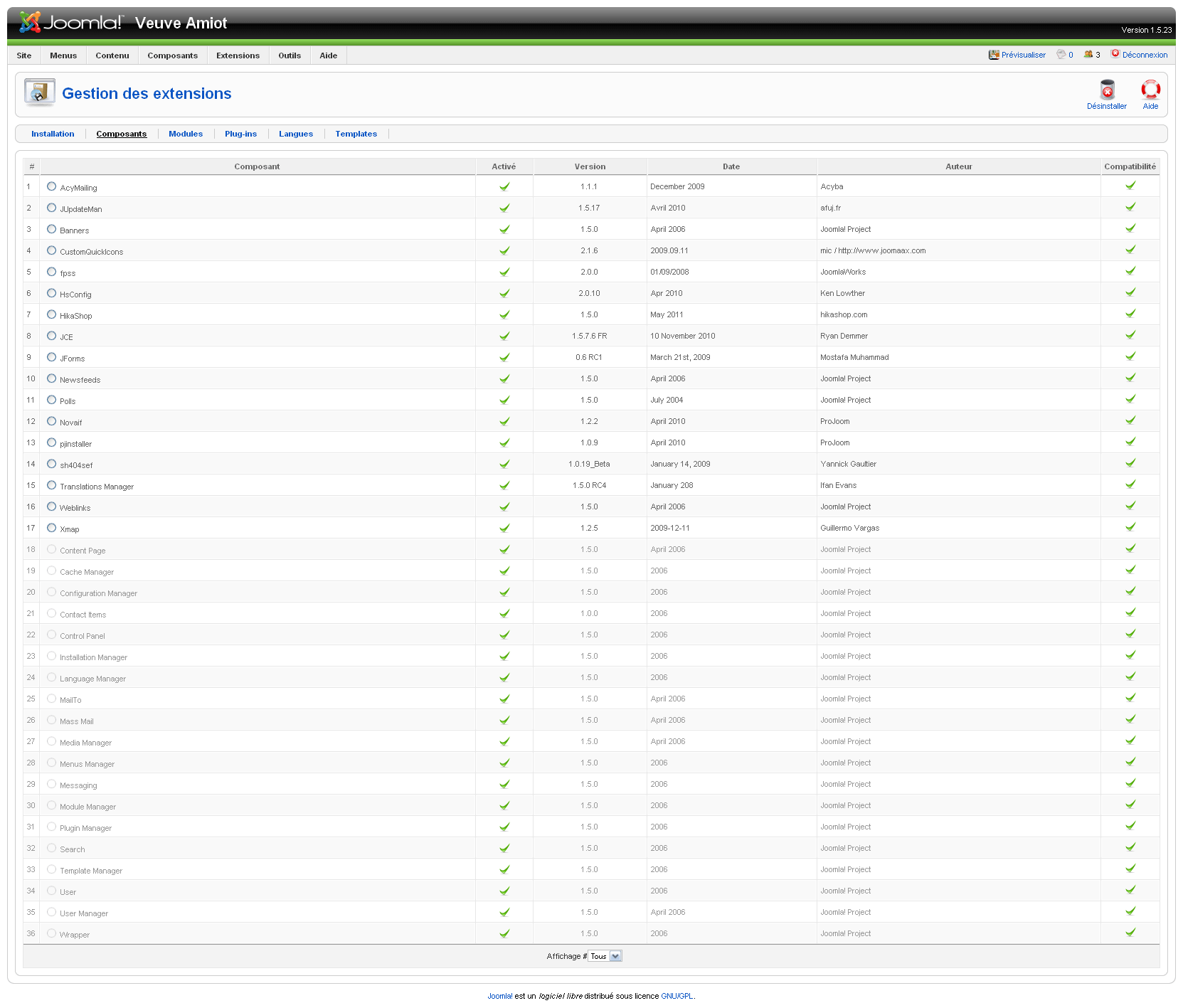The width and height of the screenshot is (1183, 1008).
Task: Click the Composant column header
Action: [x=257, y=166]
